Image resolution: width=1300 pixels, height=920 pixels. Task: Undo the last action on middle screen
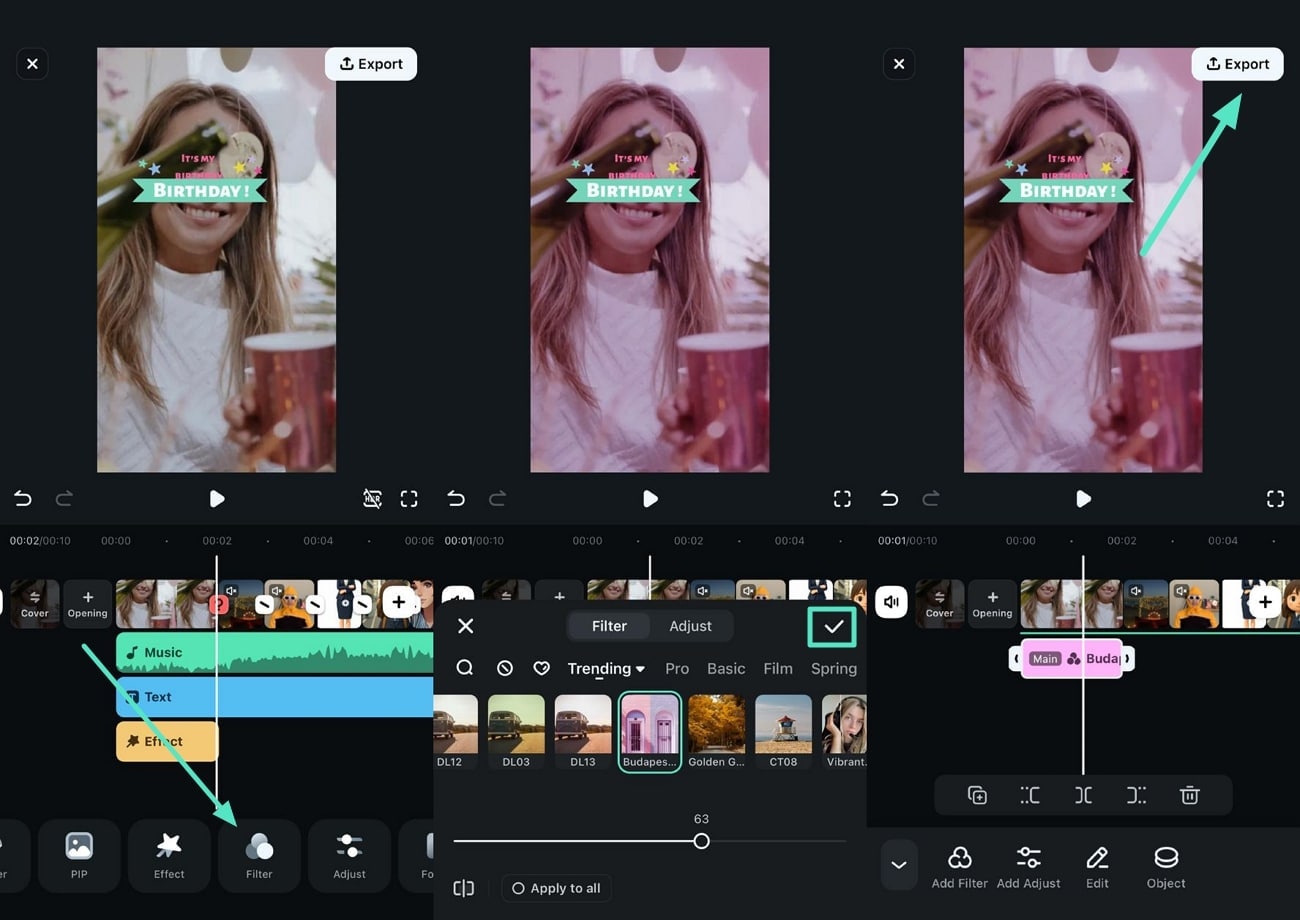coord(456,498)
